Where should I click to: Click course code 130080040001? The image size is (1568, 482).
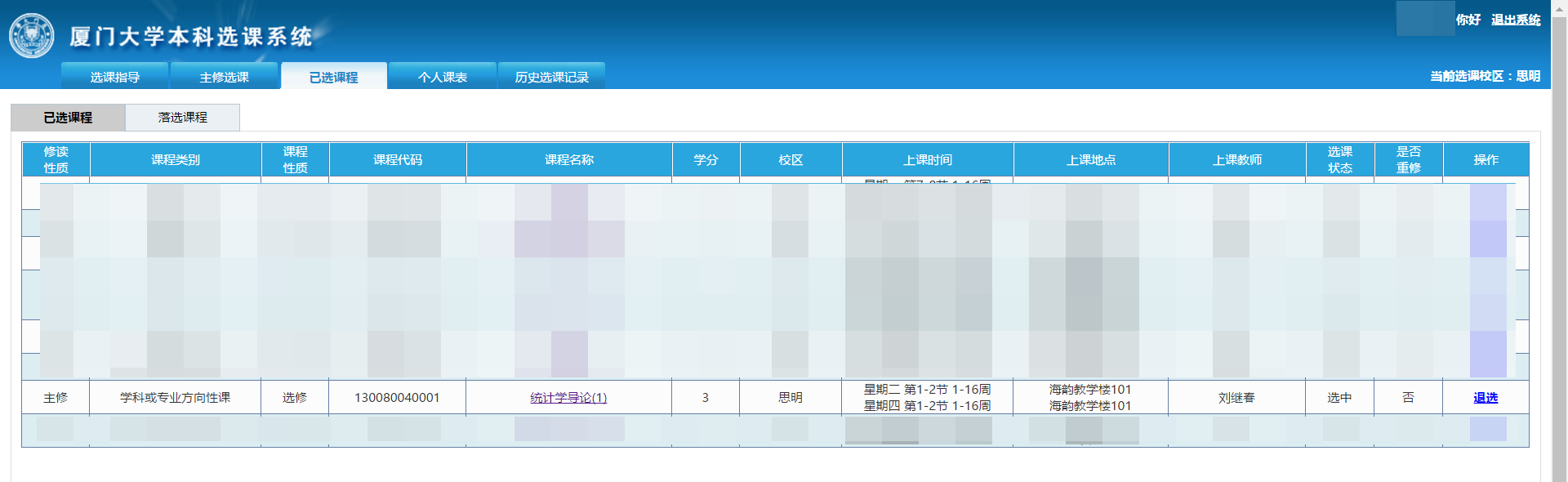tap(397, 398)
